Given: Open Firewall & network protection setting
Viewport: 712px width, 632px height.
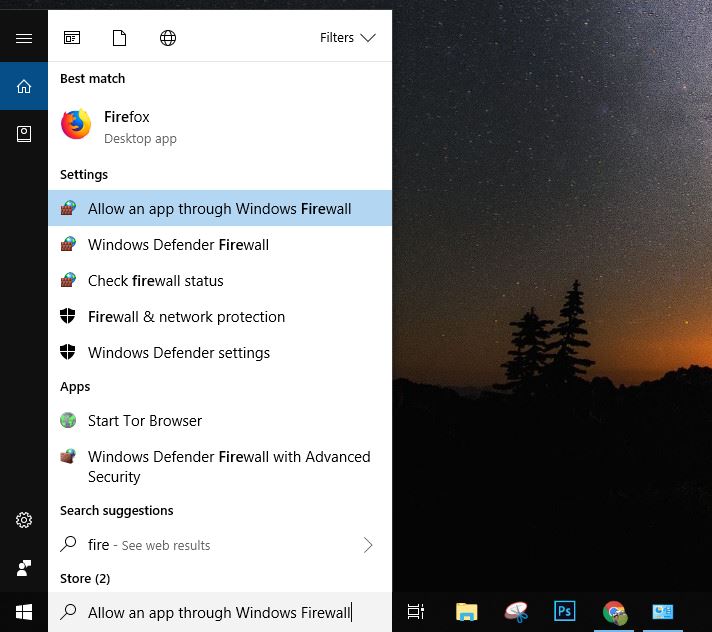Looking at the screenshot, I should [x=220, y=316].
